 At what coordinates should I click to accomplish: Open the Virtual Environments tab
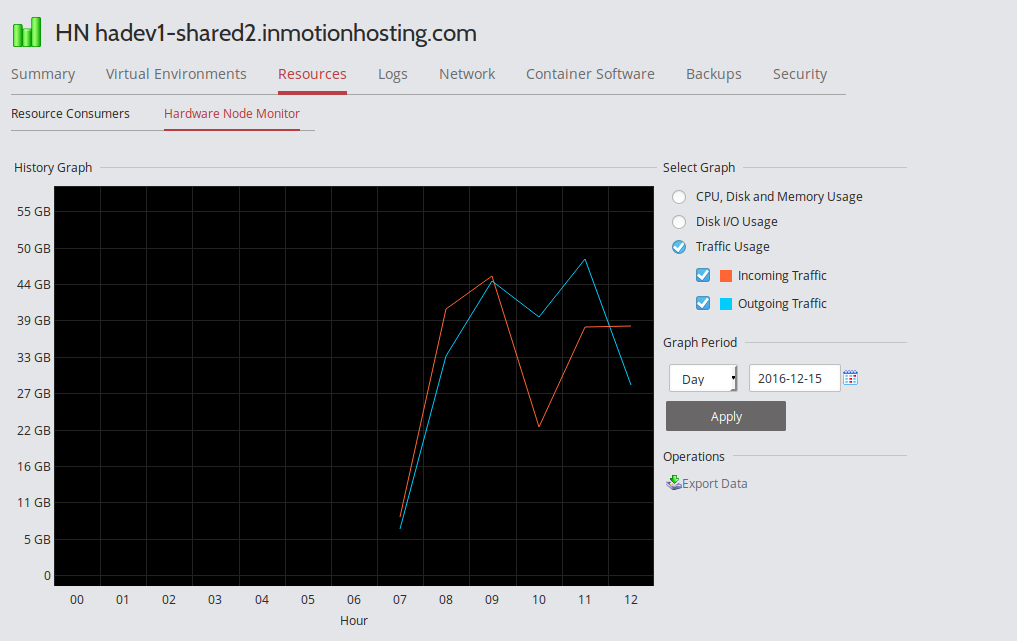click(176, 74)
